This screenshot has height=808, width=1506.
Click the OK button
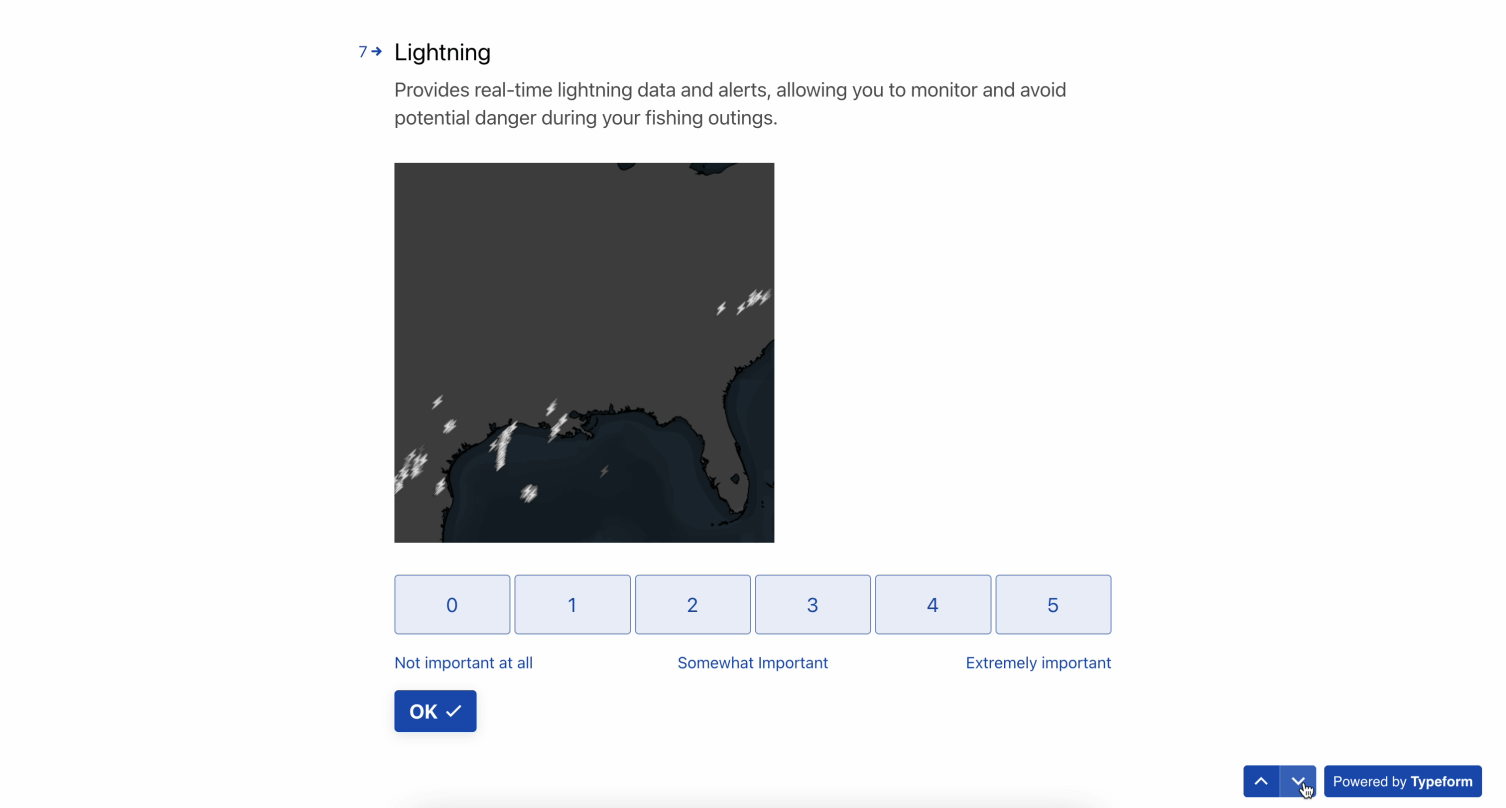point(435,711)
